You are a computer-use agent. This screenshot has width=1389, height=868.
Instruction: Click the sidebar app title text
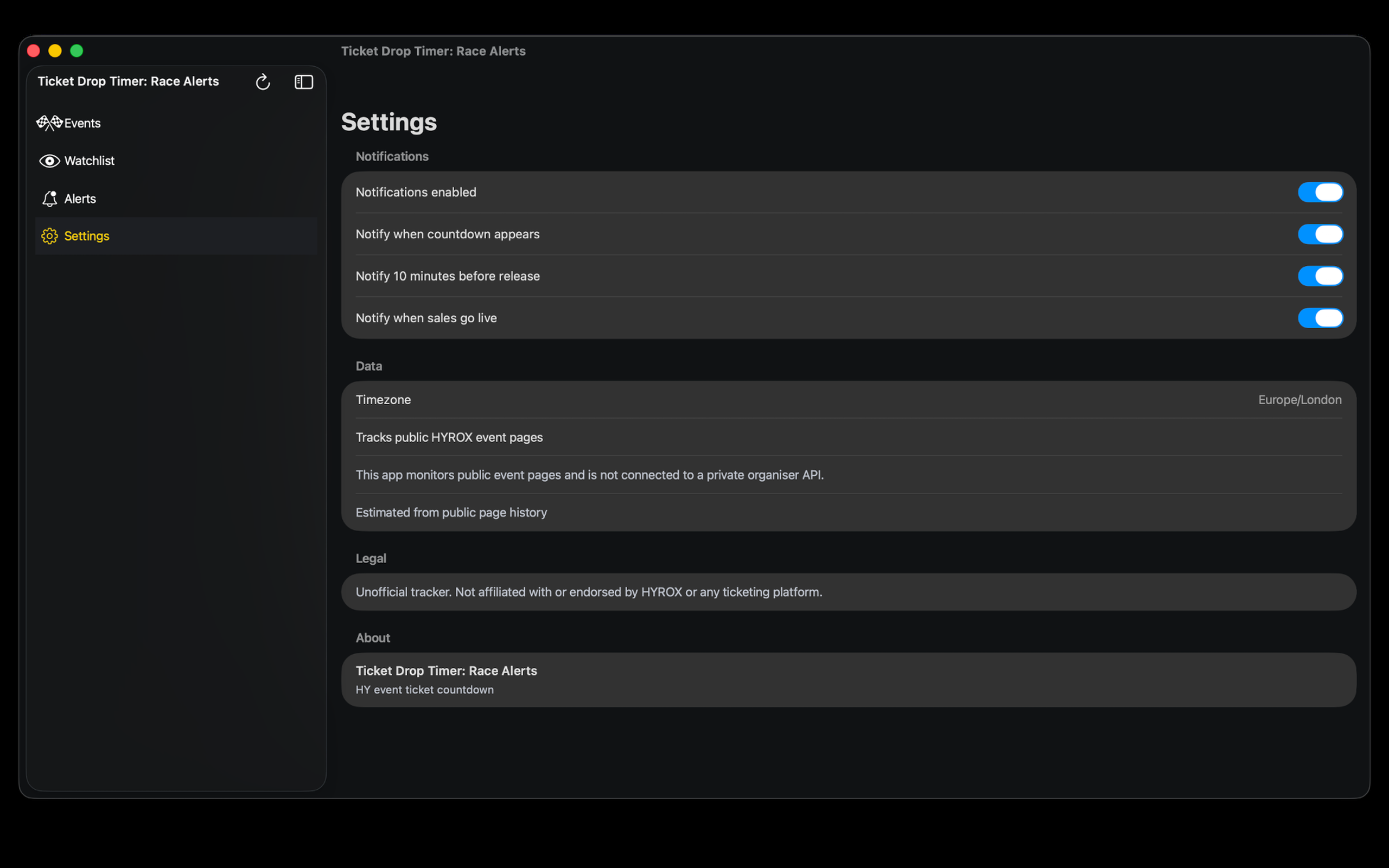click(128, 81)
